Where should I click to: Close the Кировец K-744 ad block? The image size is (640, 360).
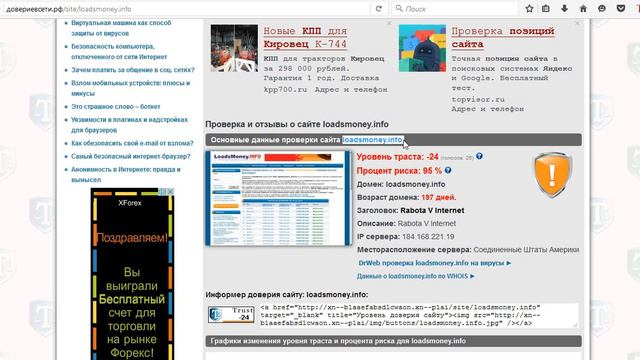389,24
